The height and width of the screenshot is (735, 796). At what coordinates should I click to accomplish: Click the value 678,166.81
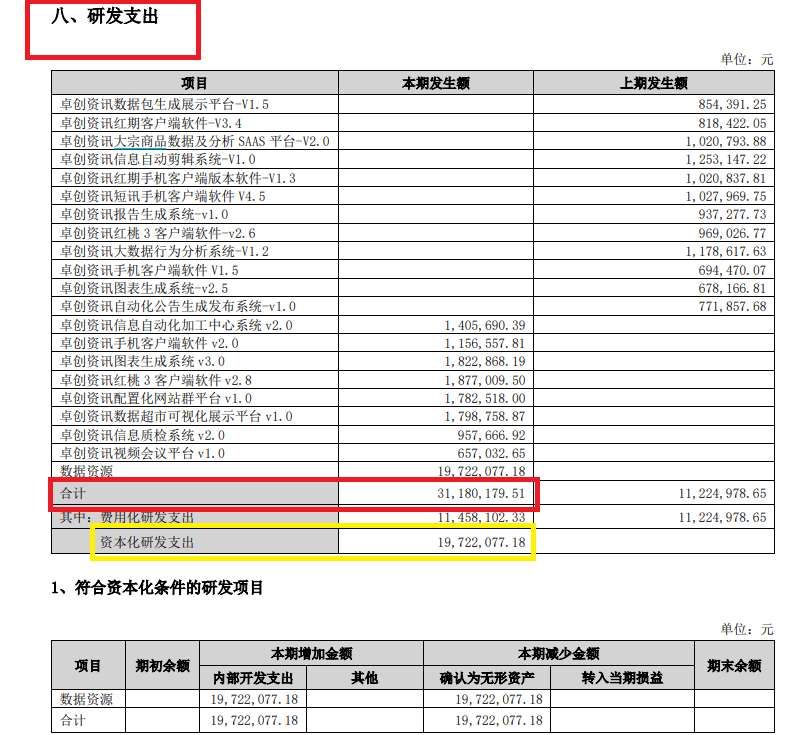coord(732,289)
